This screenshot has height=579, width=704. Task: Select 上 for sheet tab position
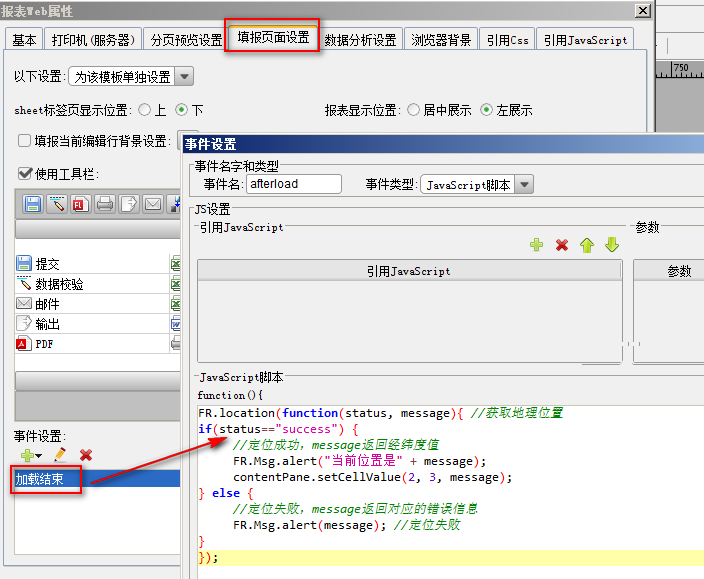[145, 110]
